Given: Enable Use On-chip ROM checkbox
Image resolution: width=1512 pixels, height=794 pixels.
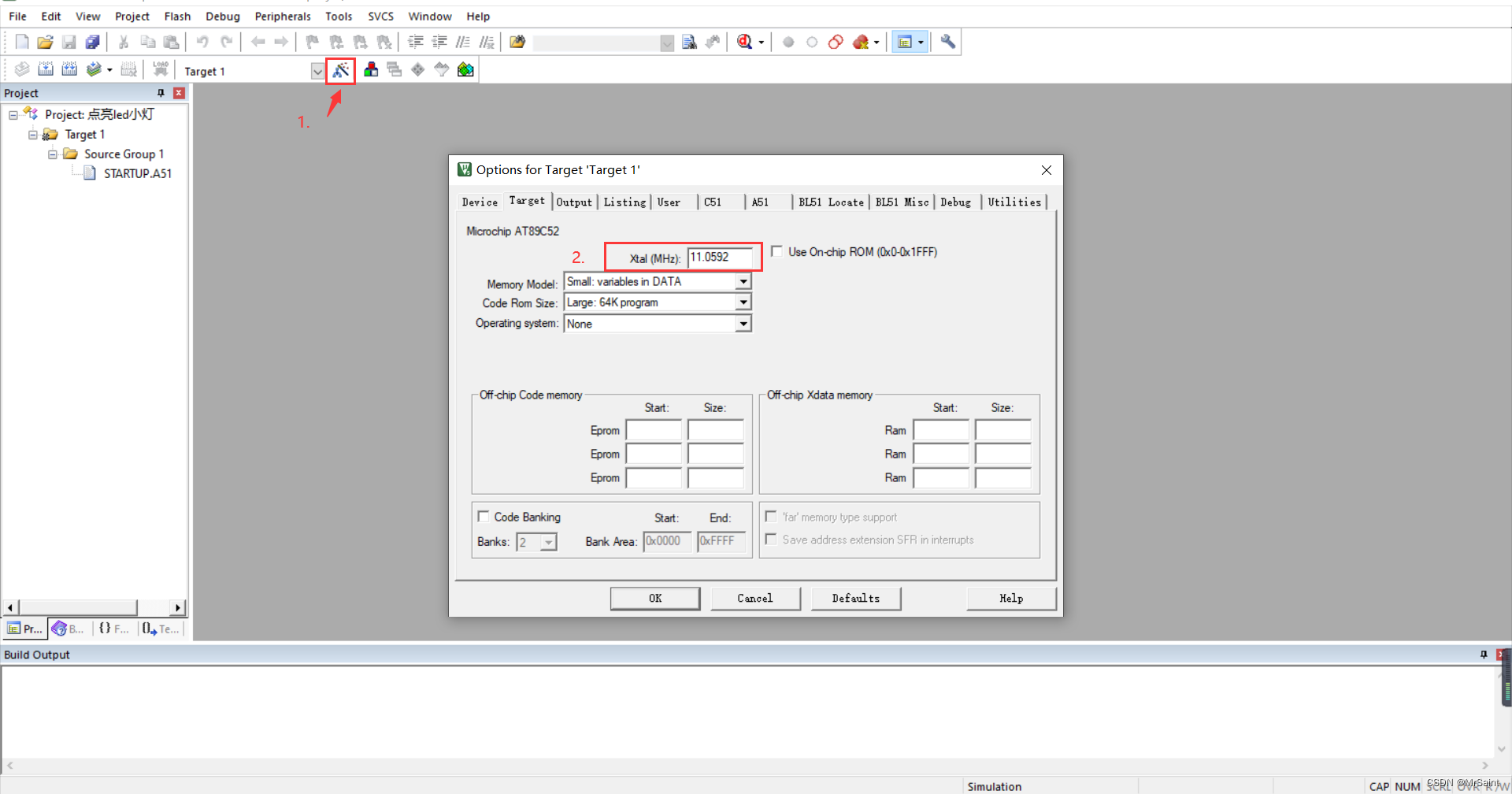Looking at the screenshot, I should click(x=777, y=251).
